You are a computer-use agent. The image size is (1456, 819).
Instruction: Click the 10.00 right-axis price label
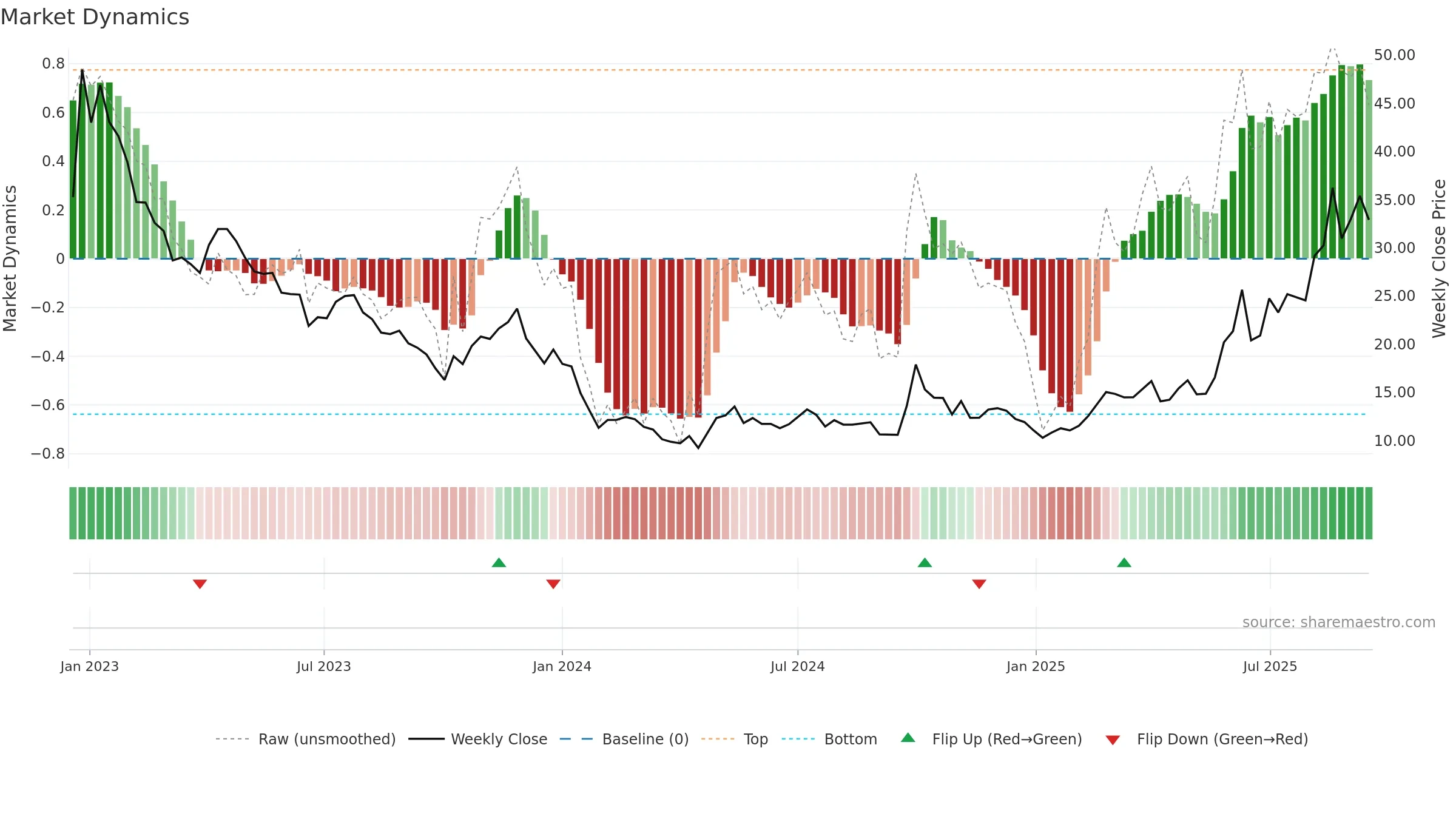[1395, 441]
